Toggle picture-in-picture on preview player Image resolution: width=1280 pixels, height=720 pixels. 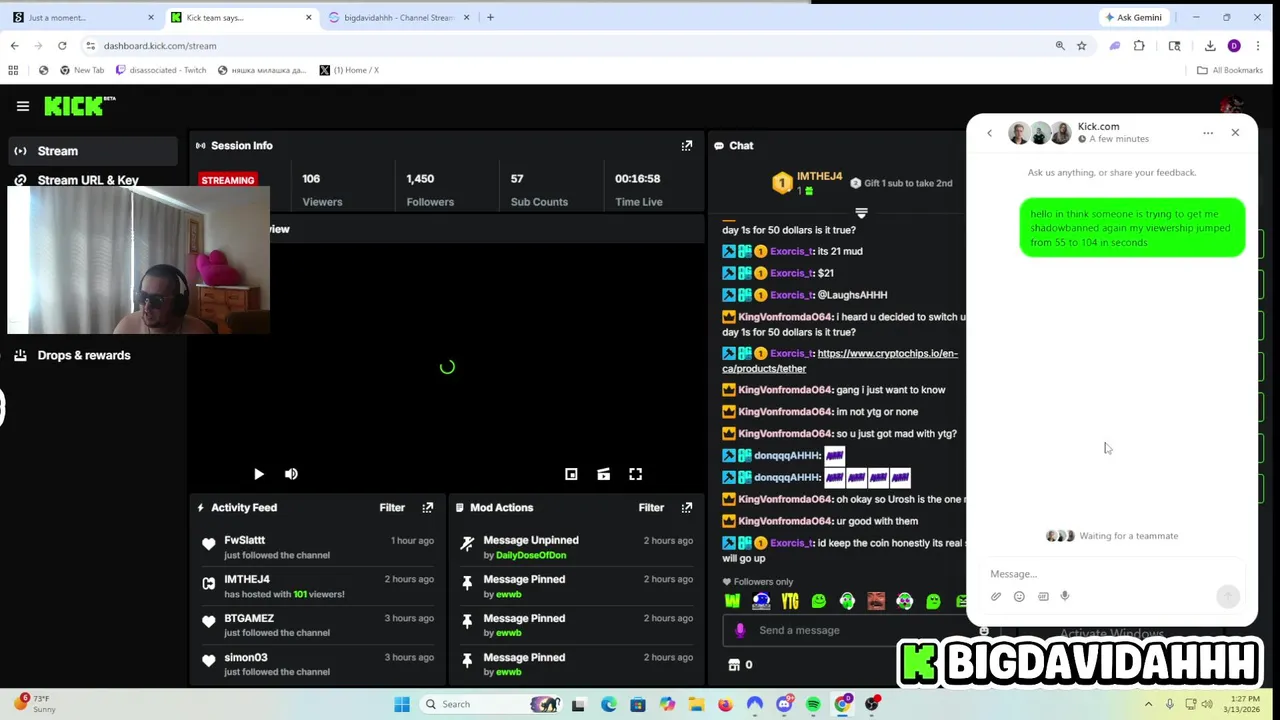pos(571,474)
